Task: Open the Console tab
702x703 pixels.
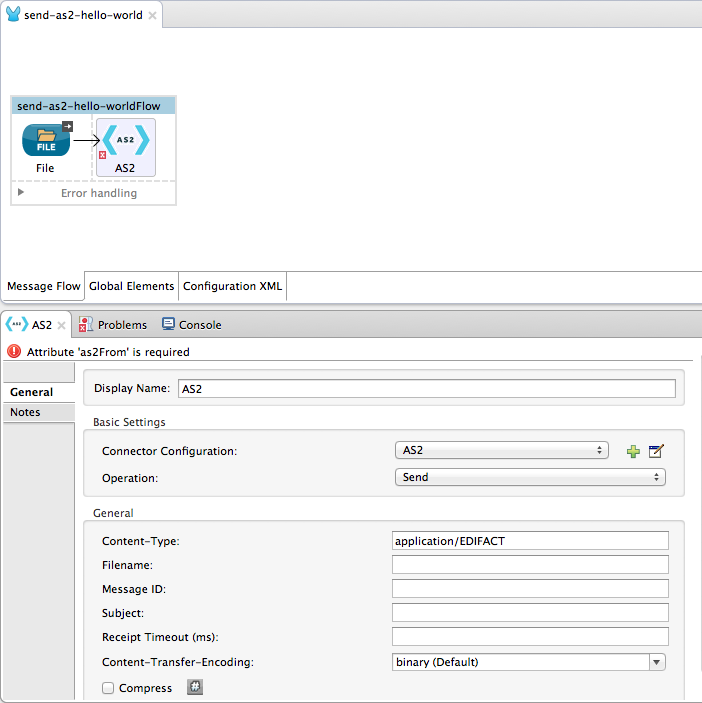Action: 191,325
